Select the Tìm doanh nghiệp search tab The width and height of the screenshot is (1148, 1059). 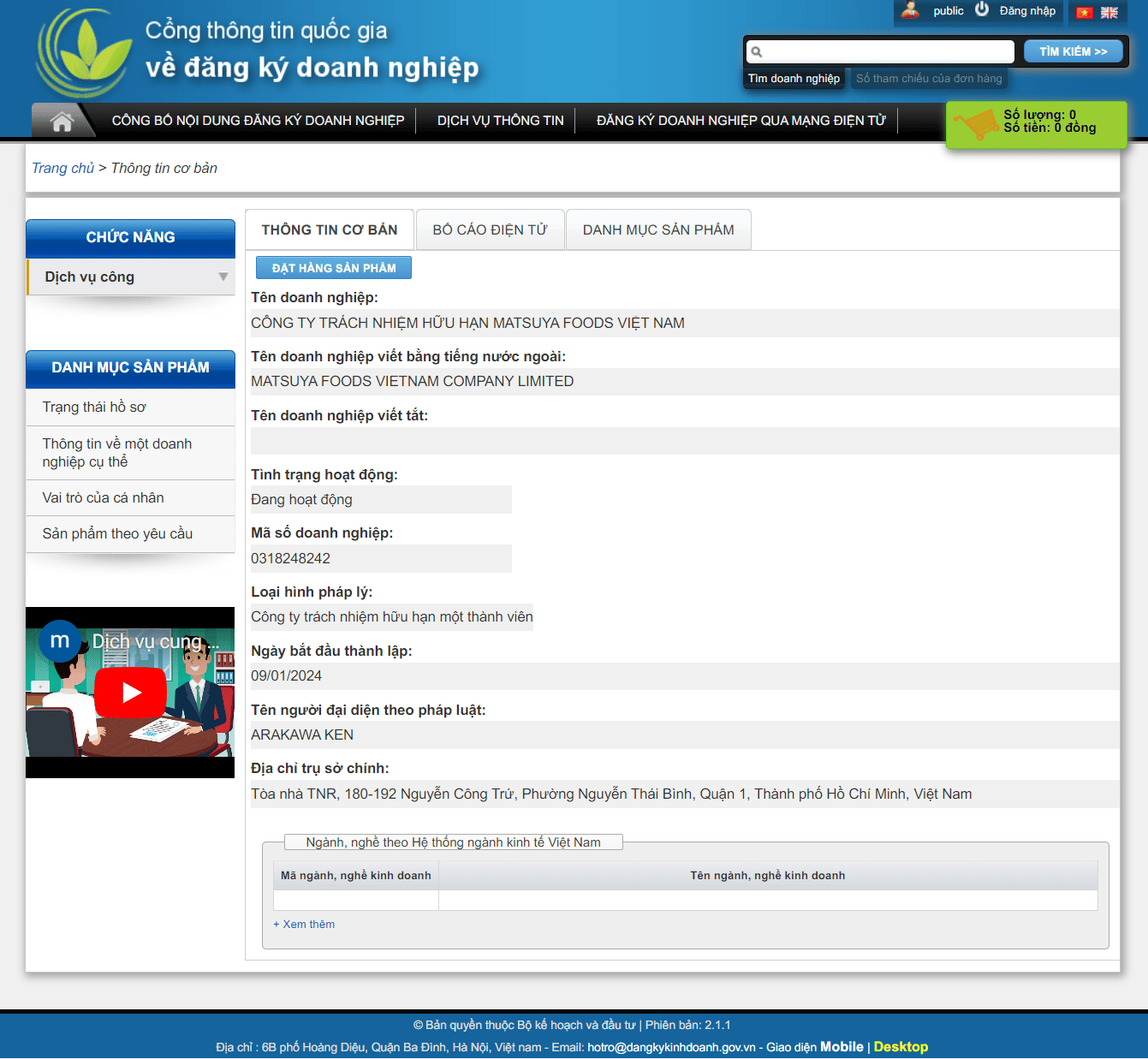point(794,78)
